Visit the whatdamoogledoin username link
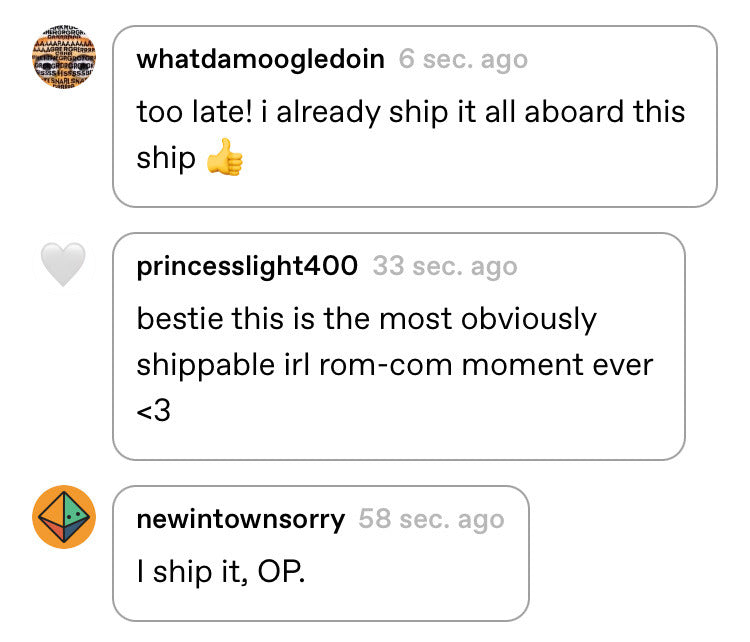 click(260, 59)
